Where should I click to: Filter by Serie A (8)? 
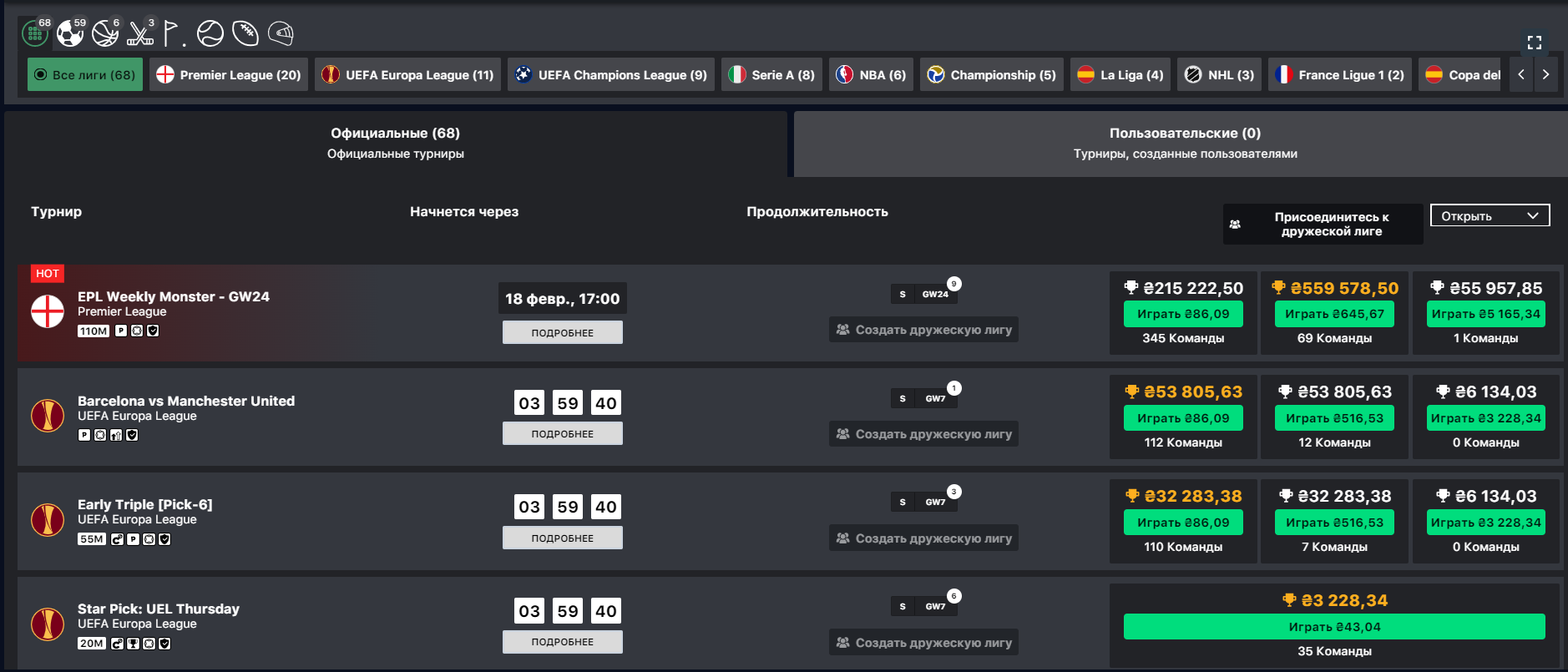[772, 74]
